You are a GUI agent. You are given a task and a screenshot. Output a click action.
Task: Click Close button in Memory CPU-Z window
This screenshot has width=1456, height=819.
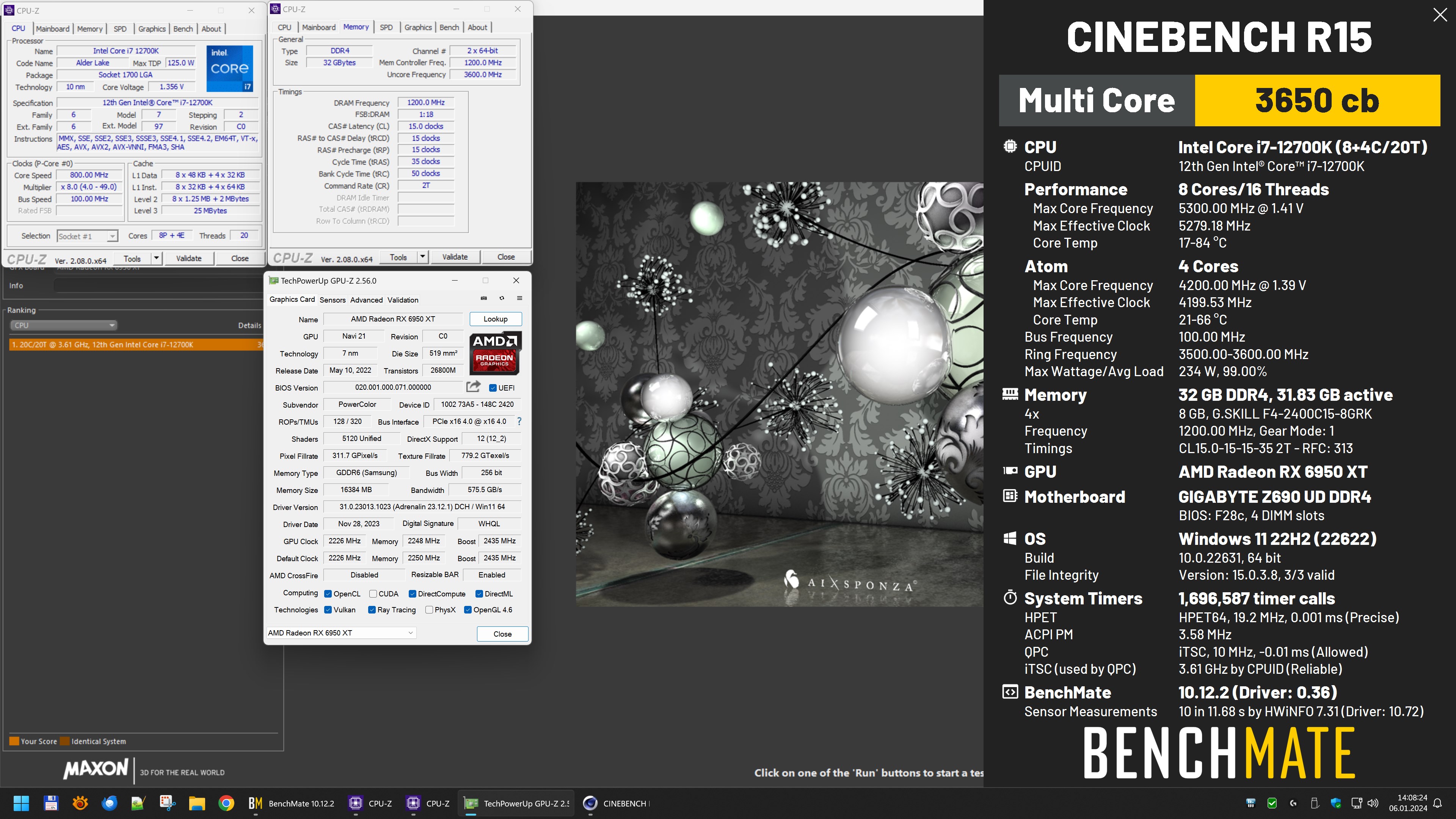pos(506,257)
